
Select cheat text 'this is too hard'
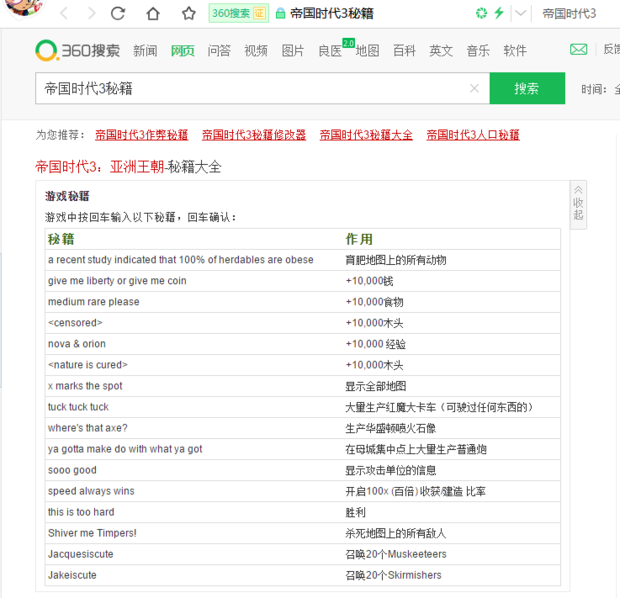coord(81,512)
